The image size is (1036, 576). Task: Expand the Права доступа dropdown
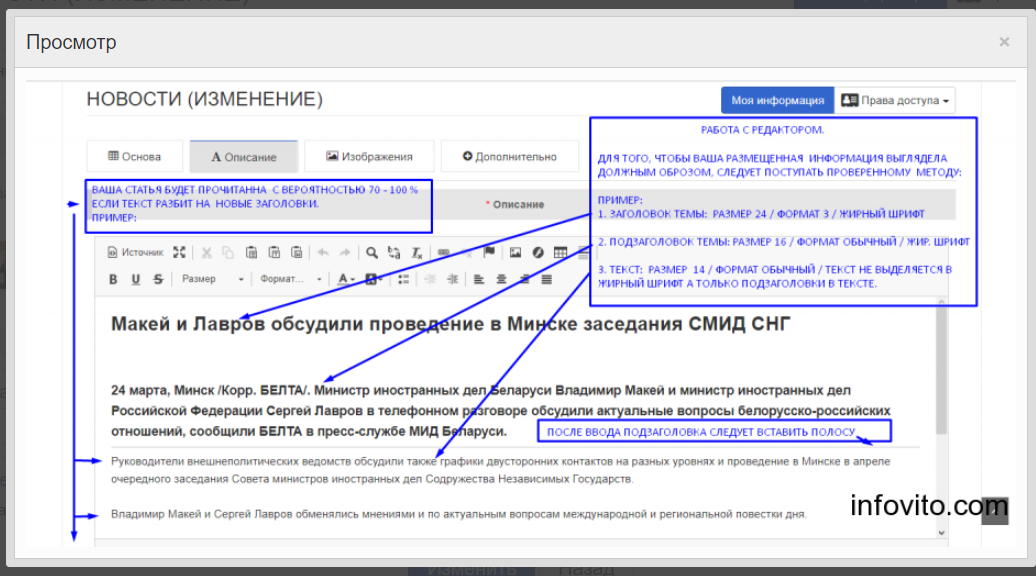tap(895, 100)
